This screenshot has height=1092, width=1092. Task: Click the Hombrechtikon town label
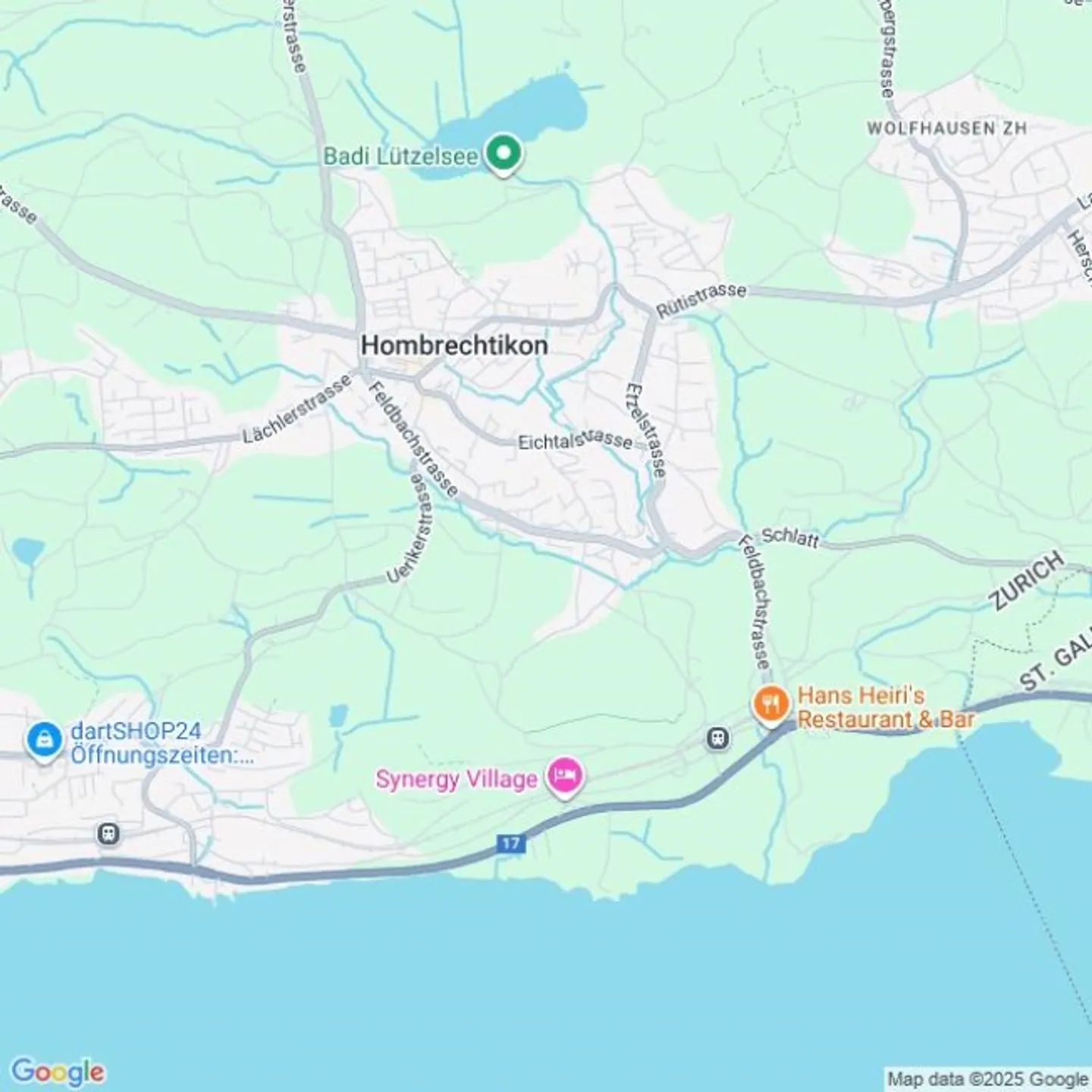[x=454, y=345]
